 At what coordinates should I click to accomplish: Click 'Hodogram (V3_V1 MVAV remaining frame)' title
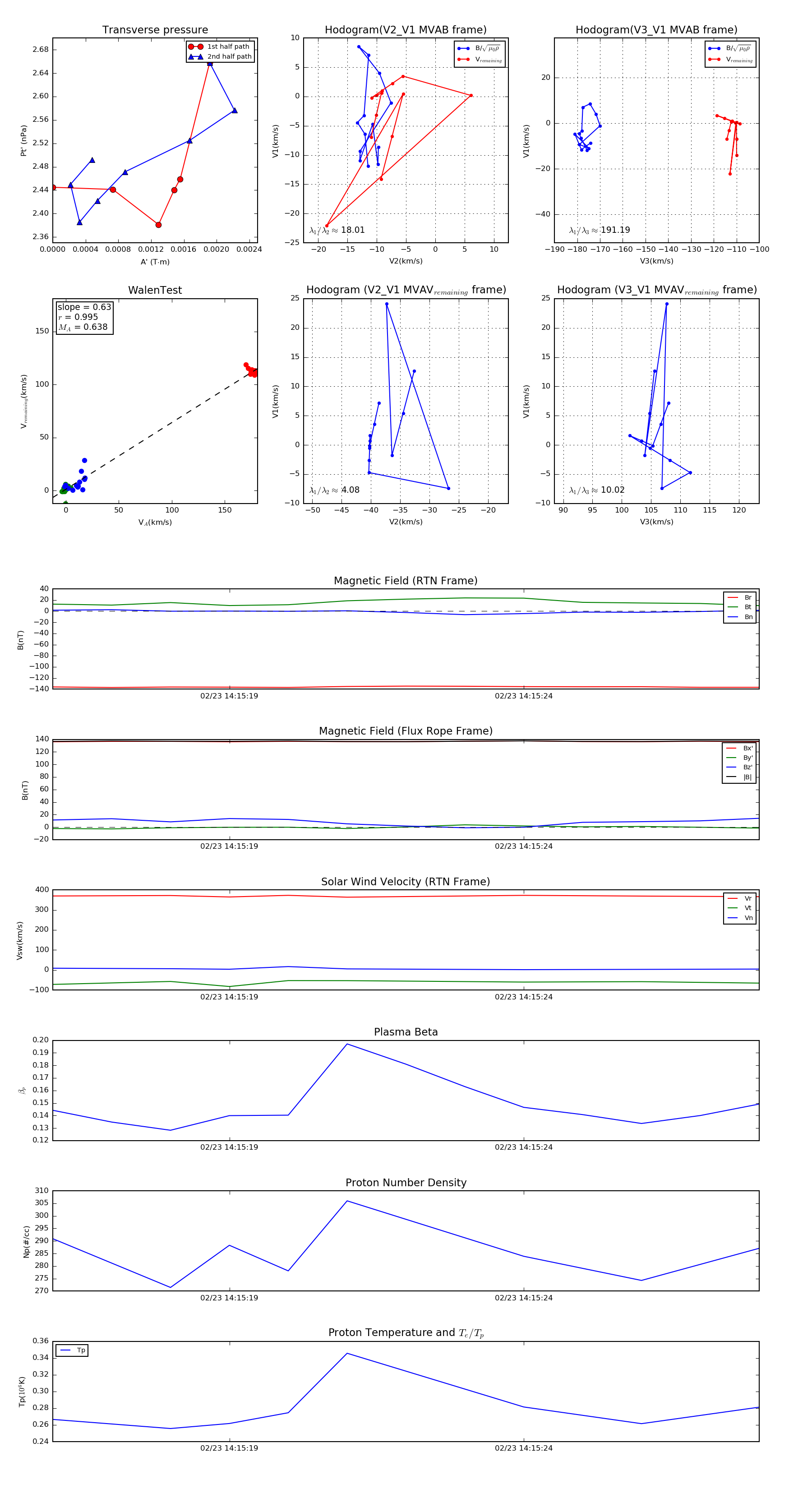(x=656, y=290)
